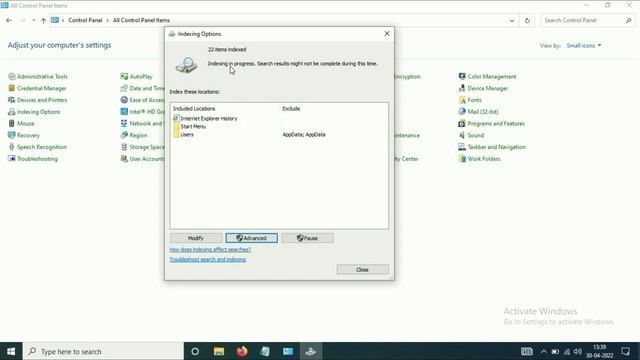The width and height of the screenshot is (640, 360).
Task: Open Troubleshooting icon
Action: tap(11, 159)
